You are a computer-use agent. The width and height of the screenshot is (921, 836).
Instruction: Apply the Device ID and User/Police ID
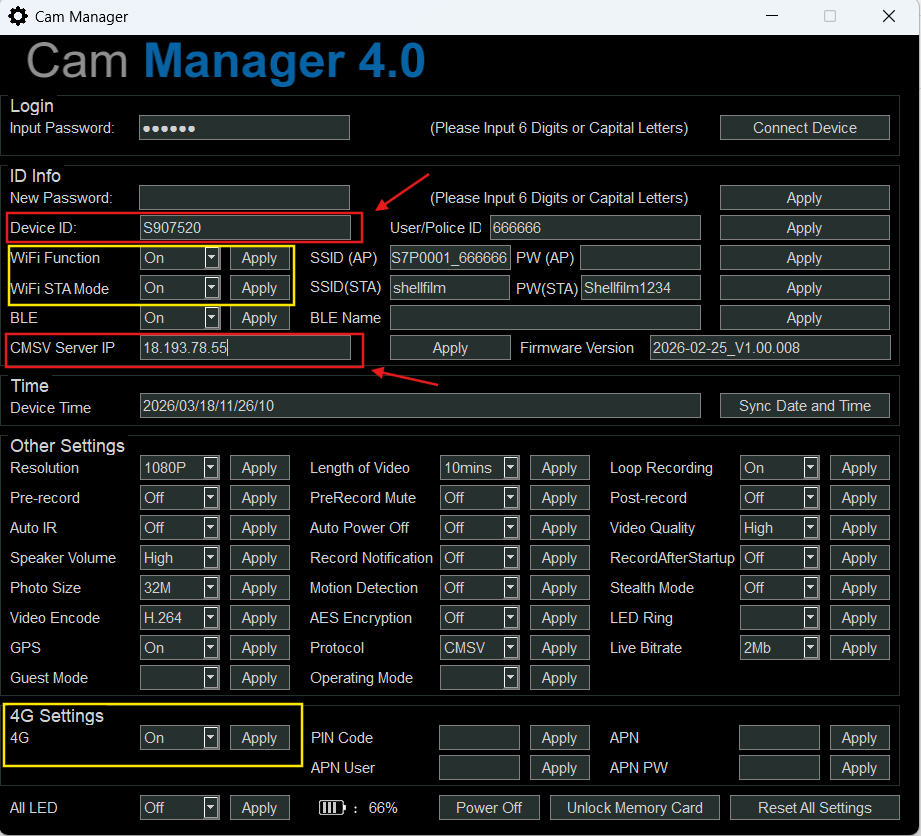[805, 228]
